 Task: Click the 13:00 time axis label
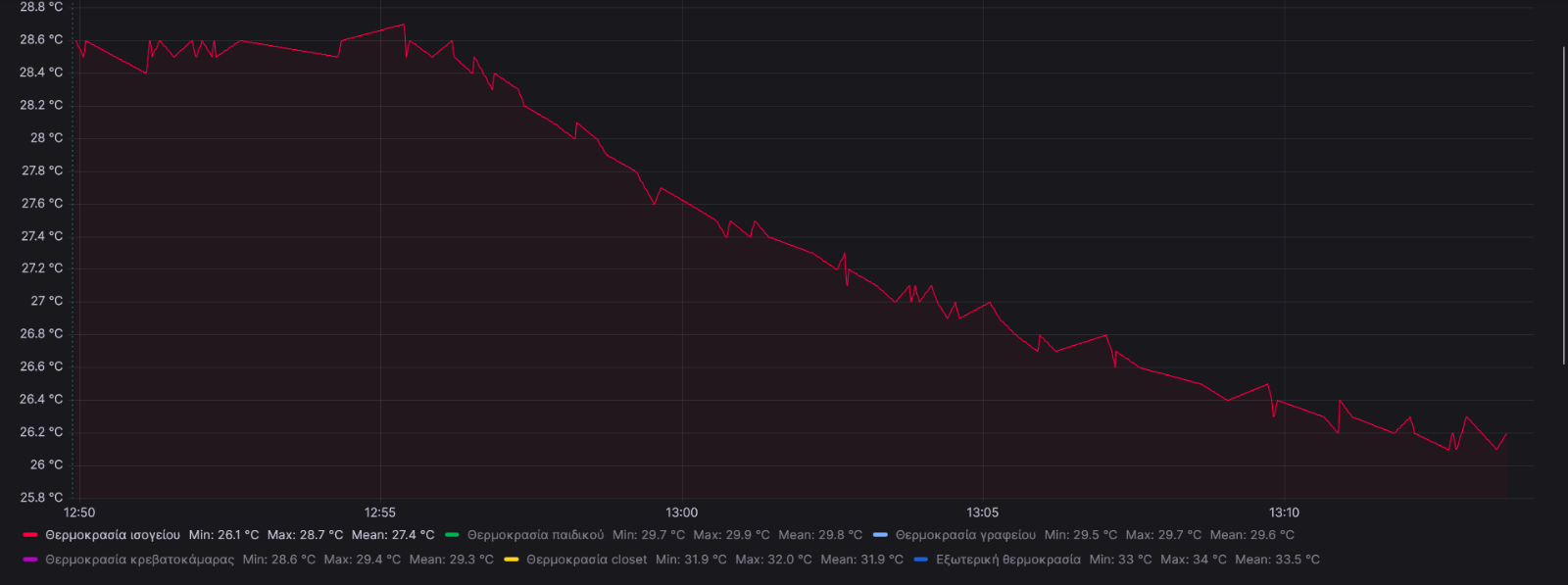point(682,512)
